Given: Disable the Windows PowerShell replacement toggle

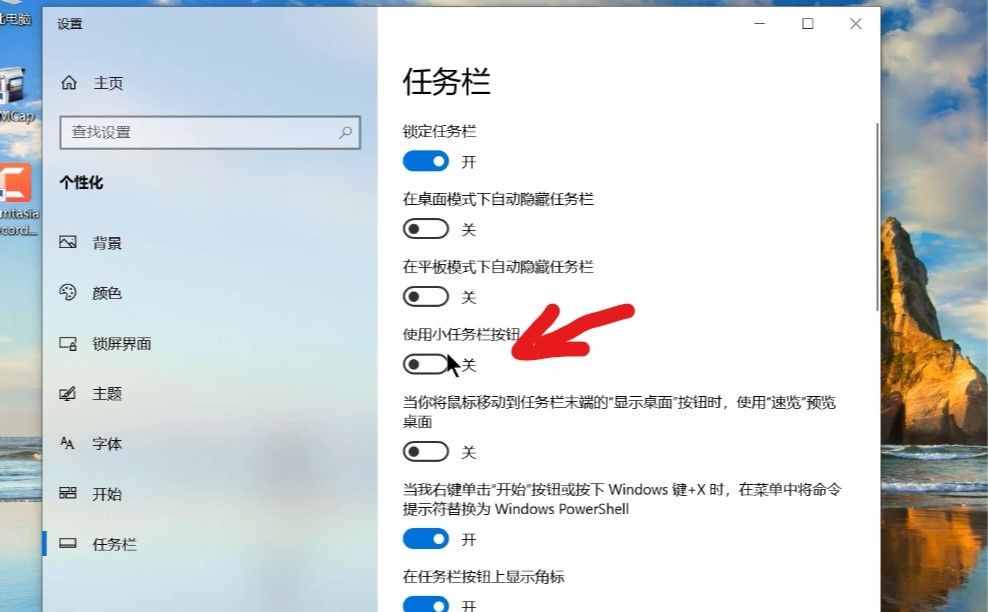Looking at the screenshot, I should point(426,538).
